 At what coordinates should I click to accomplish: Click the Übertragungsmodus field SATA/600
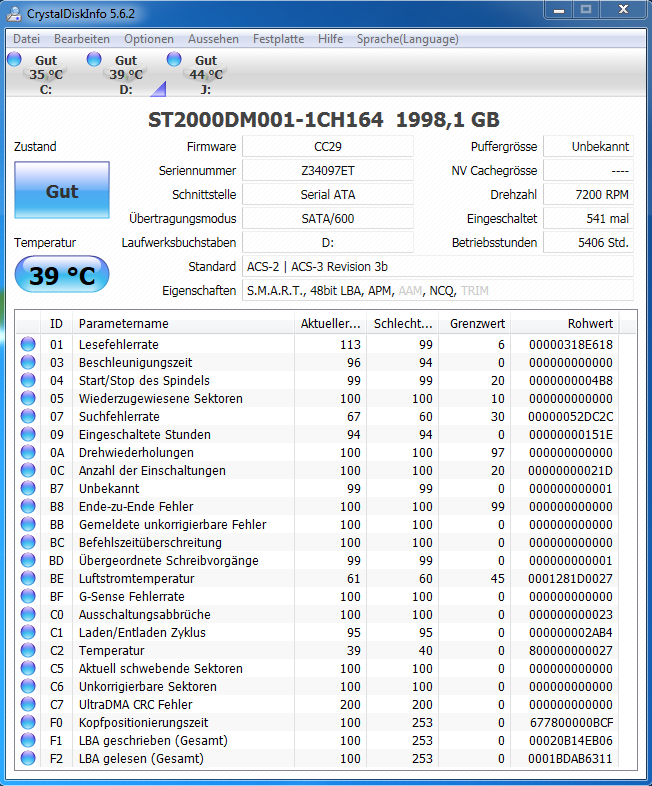[x=328, y=219]
